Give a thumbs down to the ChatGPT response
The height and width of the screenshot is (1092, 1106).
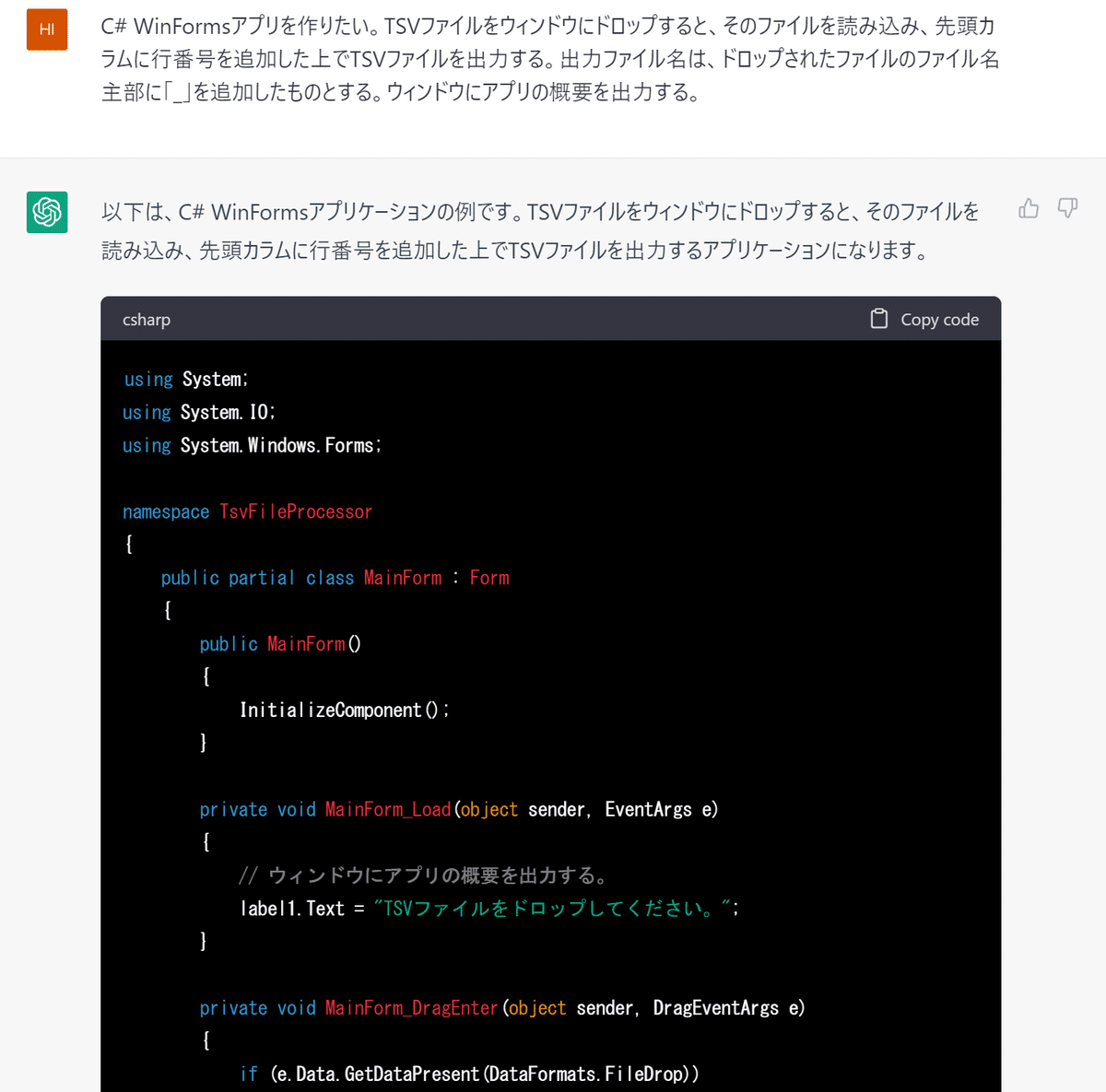pos(1066,209)
